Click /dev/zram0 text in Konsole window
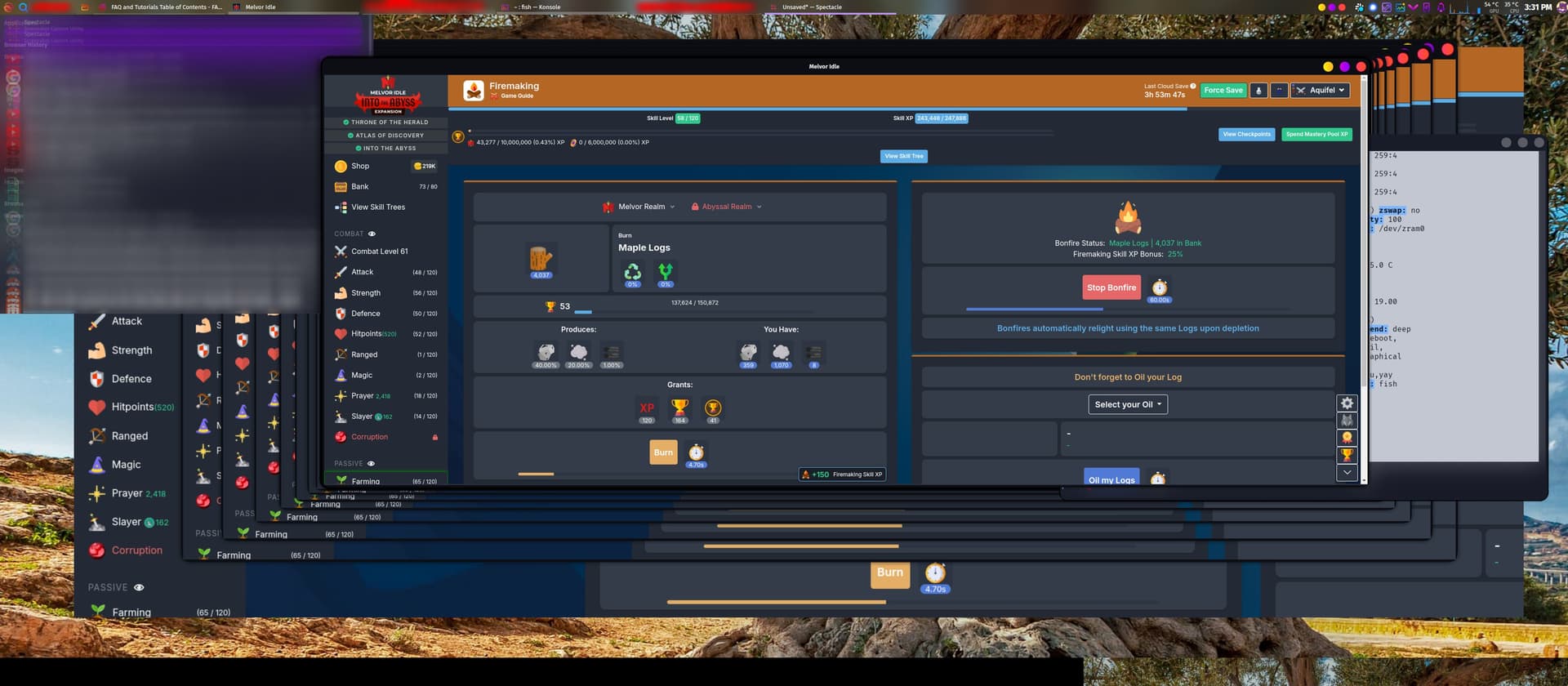1568x686 pixels. coord(1401,229)
